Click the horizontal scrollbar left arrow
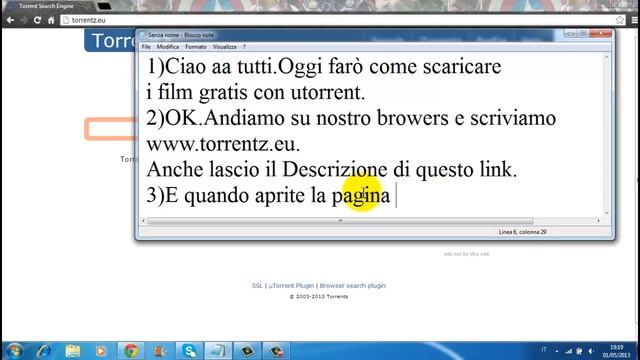 click(143, 221)
